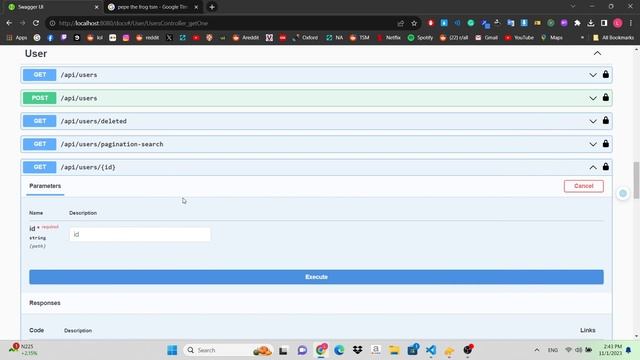Show hidden system tray icons
The image size is (640, 360).
(x=537, y=350)
